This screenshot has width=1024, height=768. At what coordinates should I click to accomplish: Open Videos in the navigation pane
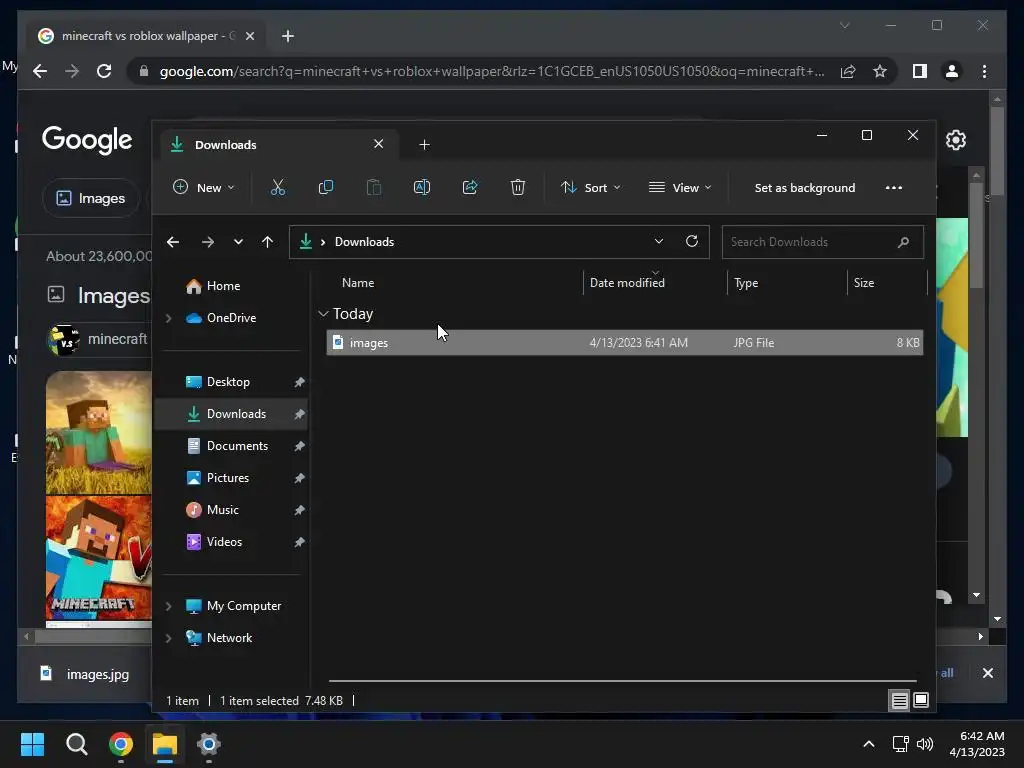(x=224, y=542)
